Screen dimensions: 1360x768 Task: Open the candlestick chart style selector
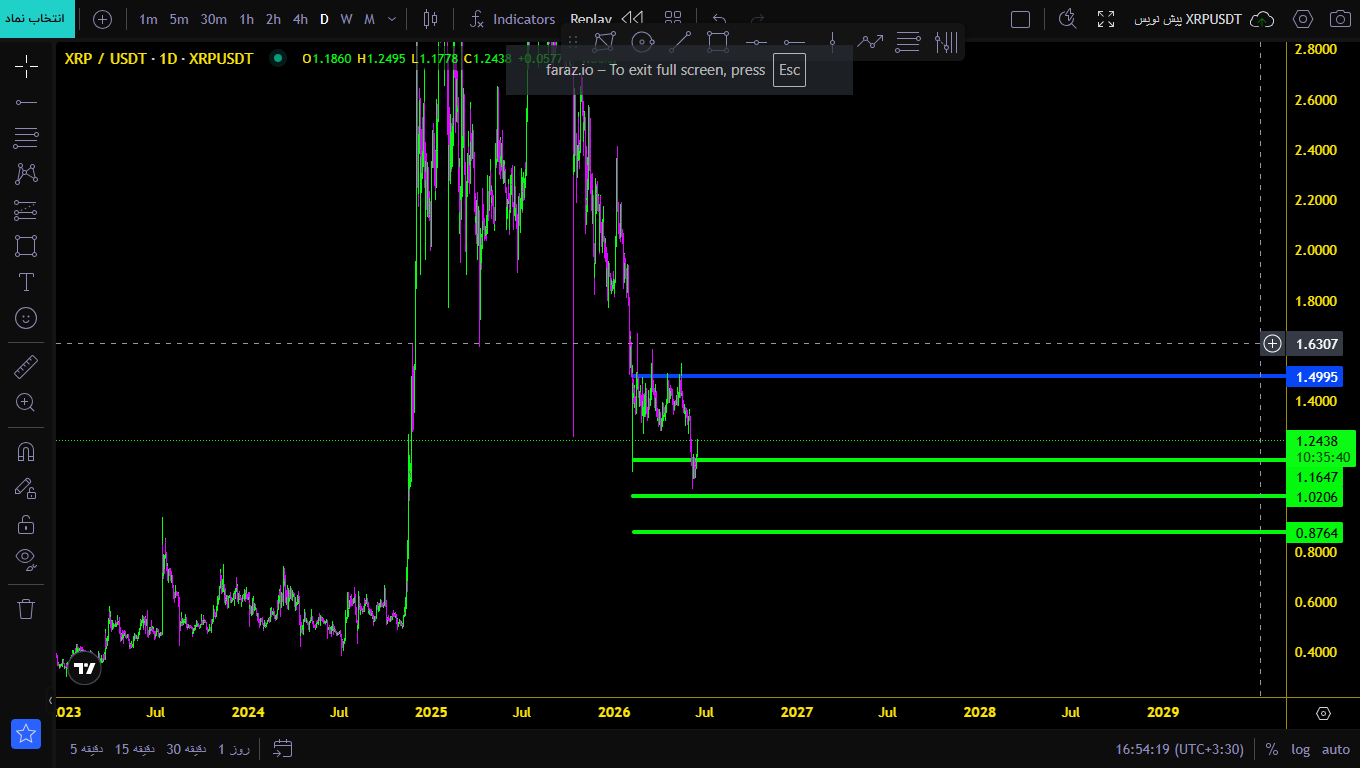click(430, 19)
